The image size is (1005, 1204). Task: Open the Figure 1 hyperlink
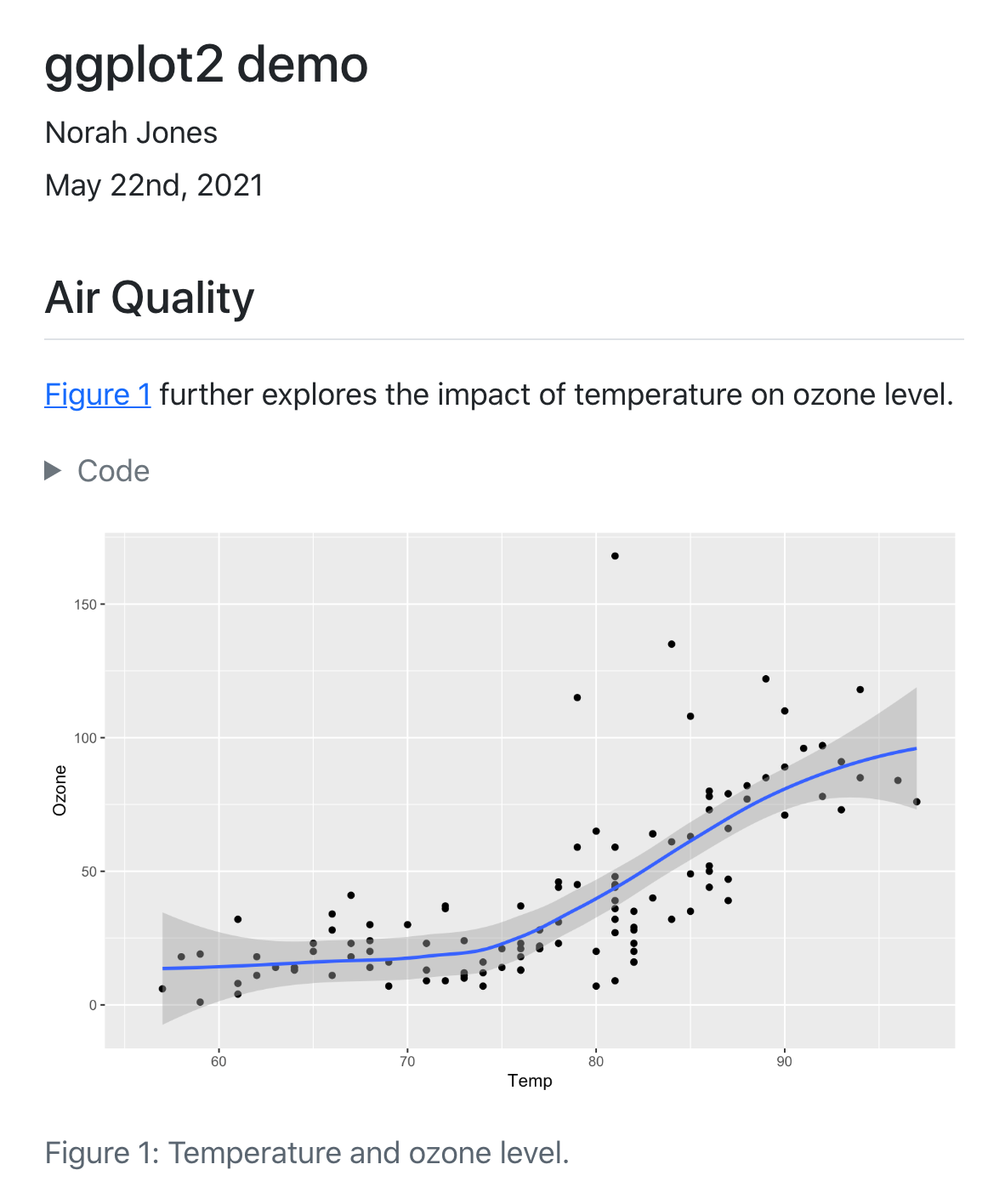click(x=98, y=395)
